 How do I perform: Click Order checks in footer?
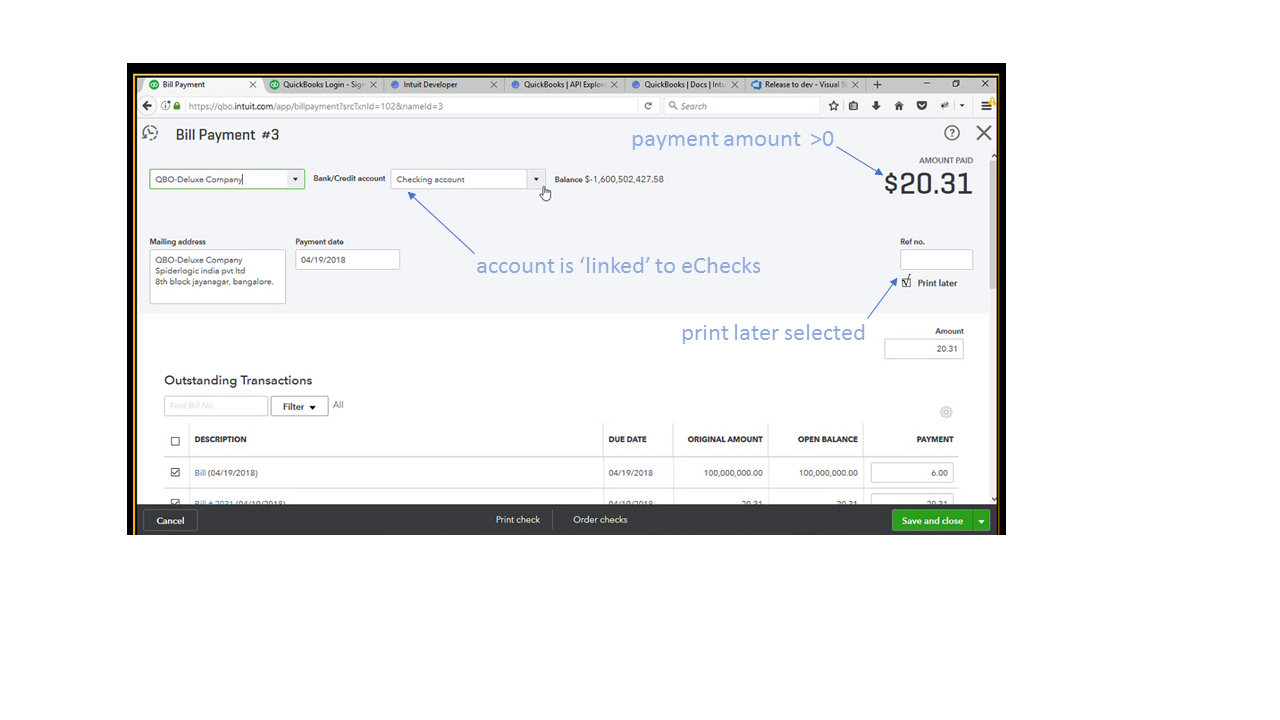pyautogui.click(x=600, y=520)
